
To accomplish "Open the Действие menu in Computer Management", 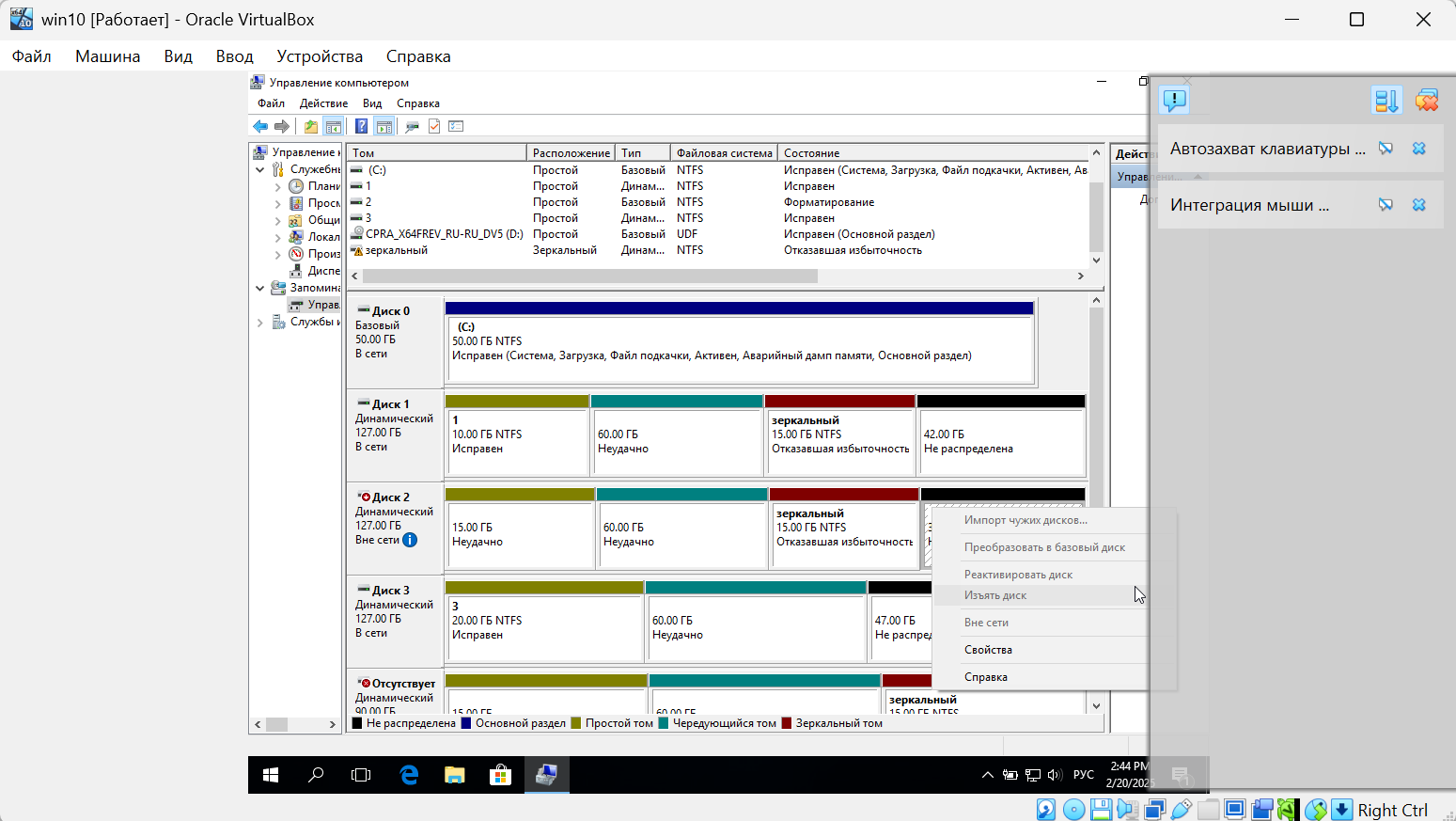I will (x=323, y=103).
